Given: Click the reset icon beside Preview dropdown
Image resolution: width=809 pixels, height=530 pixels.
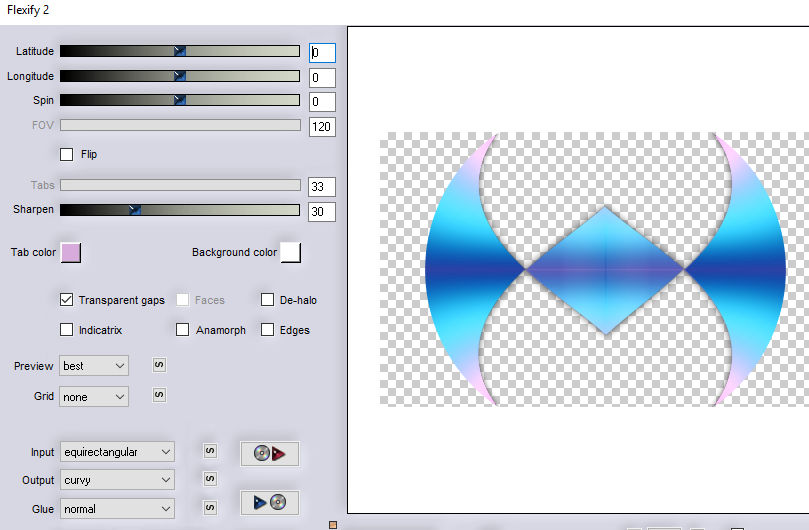Looking at the screenshot, I should 159,365.
